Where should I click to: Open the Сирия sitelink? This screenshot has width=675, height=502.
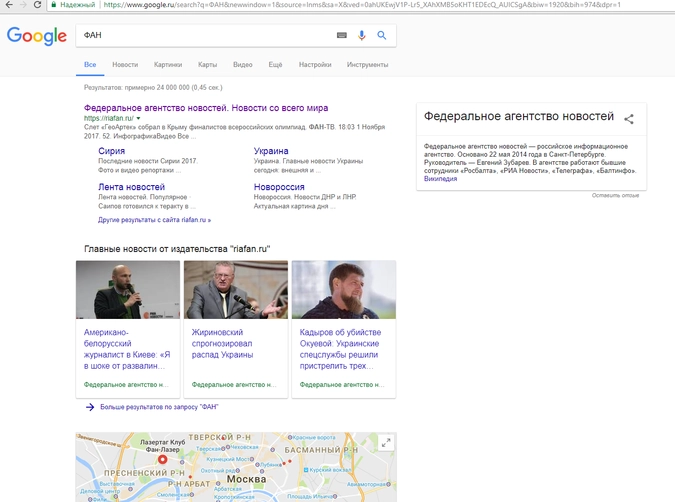tap(111, 151)
